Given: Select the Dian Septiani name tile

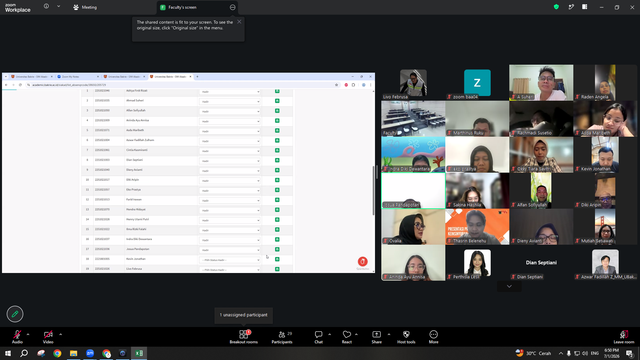Looking at the screenshot, I should [x=541, y=262].
